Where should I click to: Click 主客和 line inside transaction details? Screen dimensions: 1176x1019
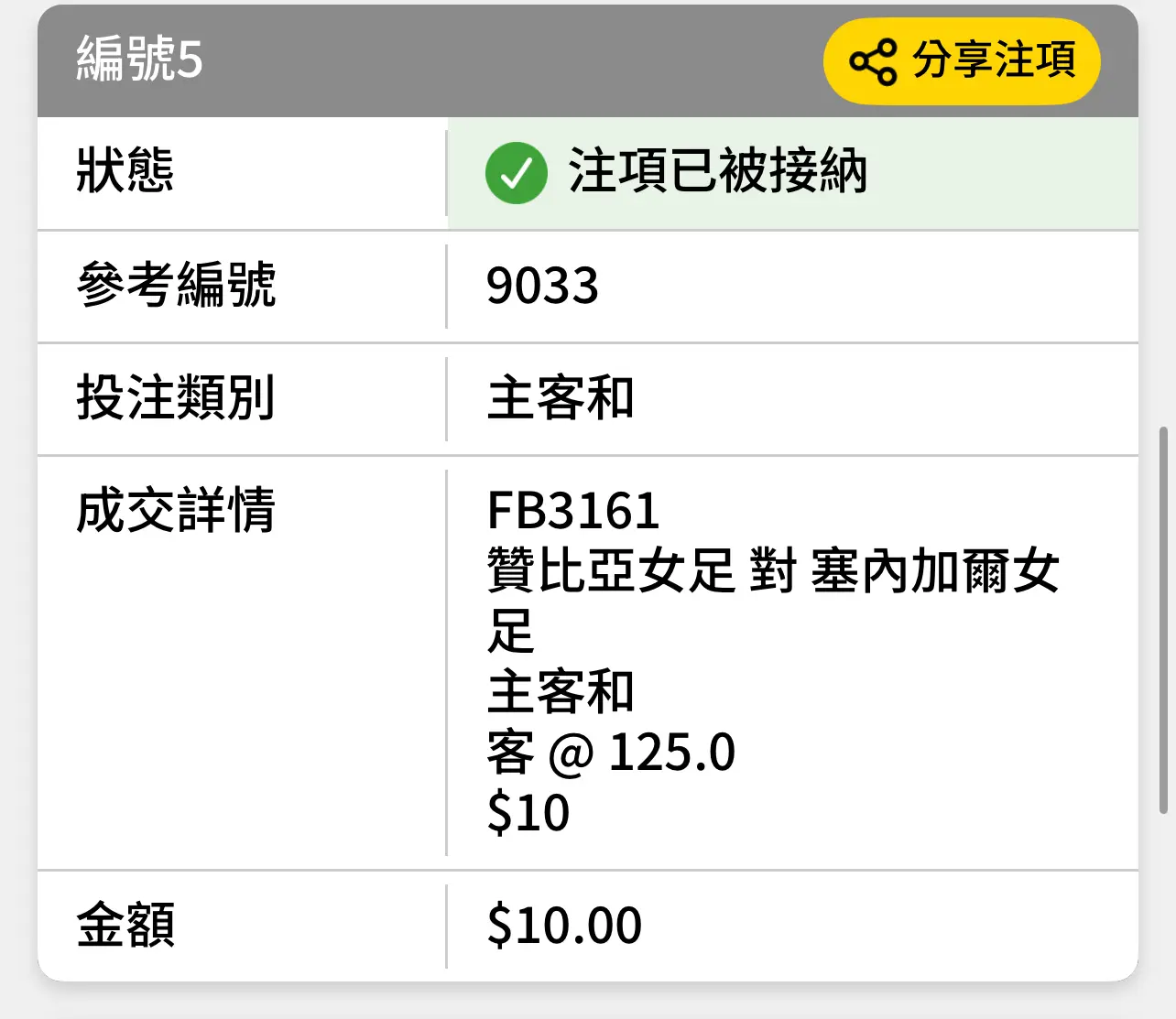click(x=561, y=692)
